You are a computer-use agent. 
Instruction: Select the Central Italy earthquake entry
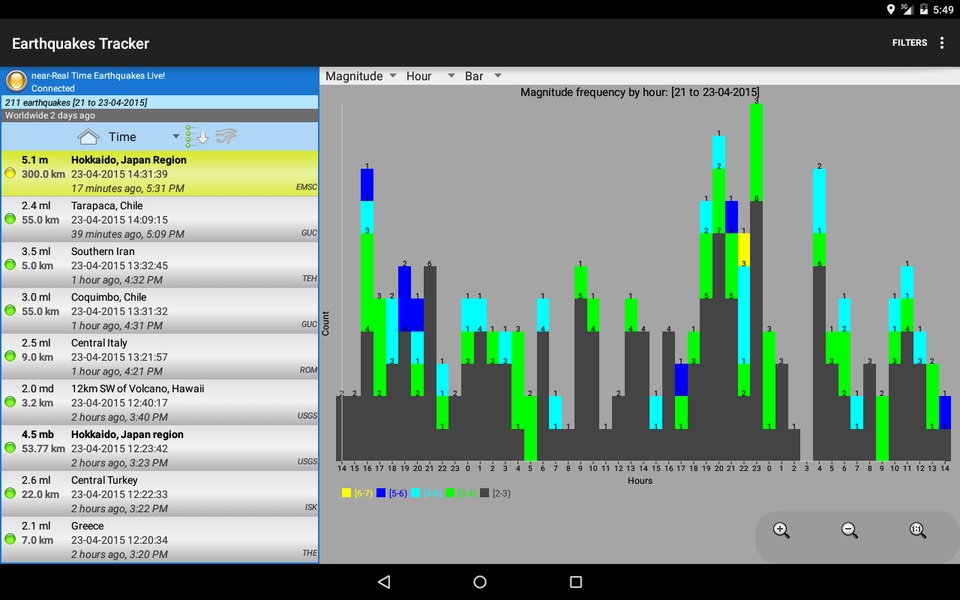coord(160,357)
